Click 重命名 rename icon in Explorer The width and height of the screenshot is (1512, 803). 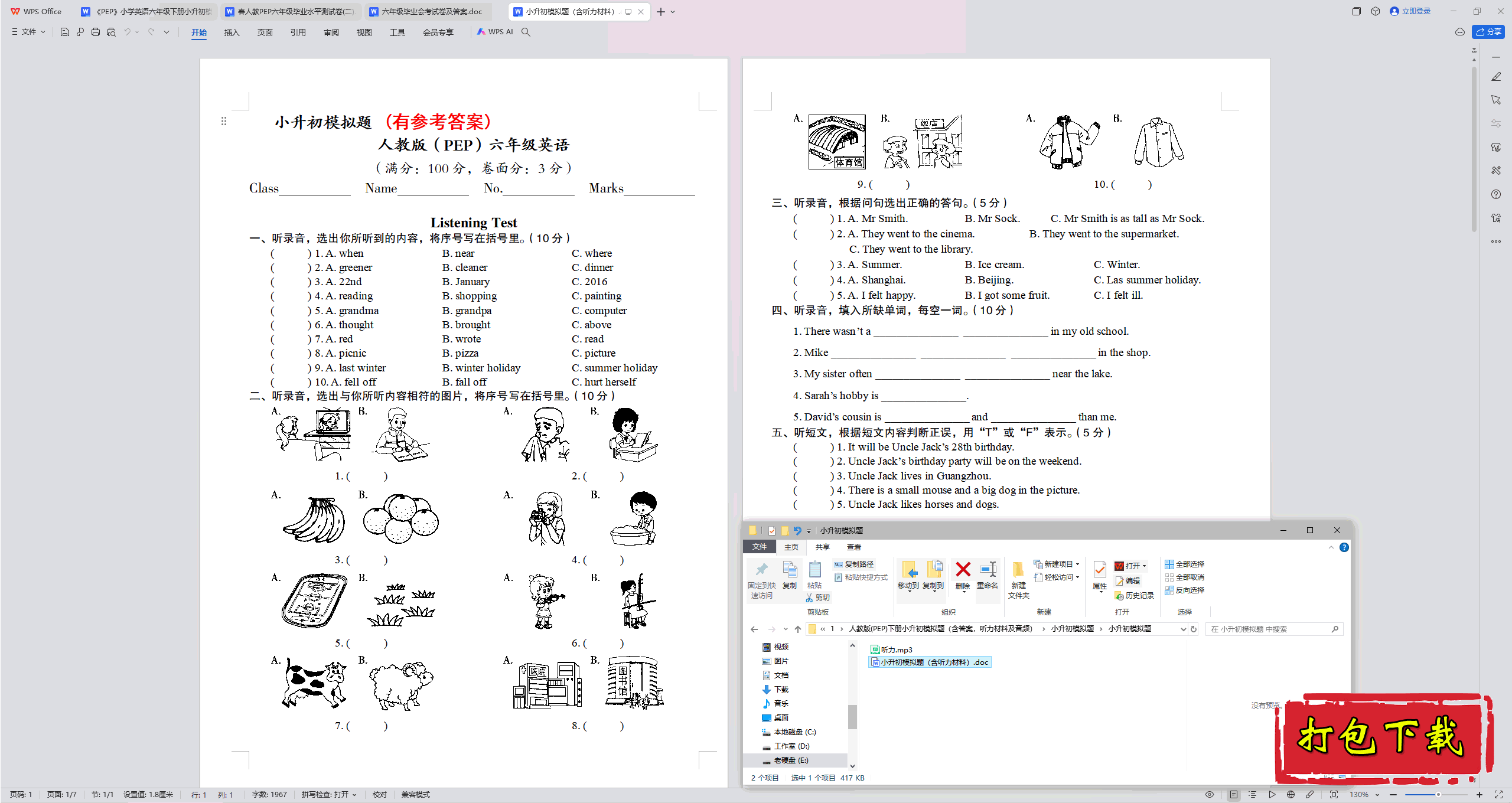[x=988, y=576]
